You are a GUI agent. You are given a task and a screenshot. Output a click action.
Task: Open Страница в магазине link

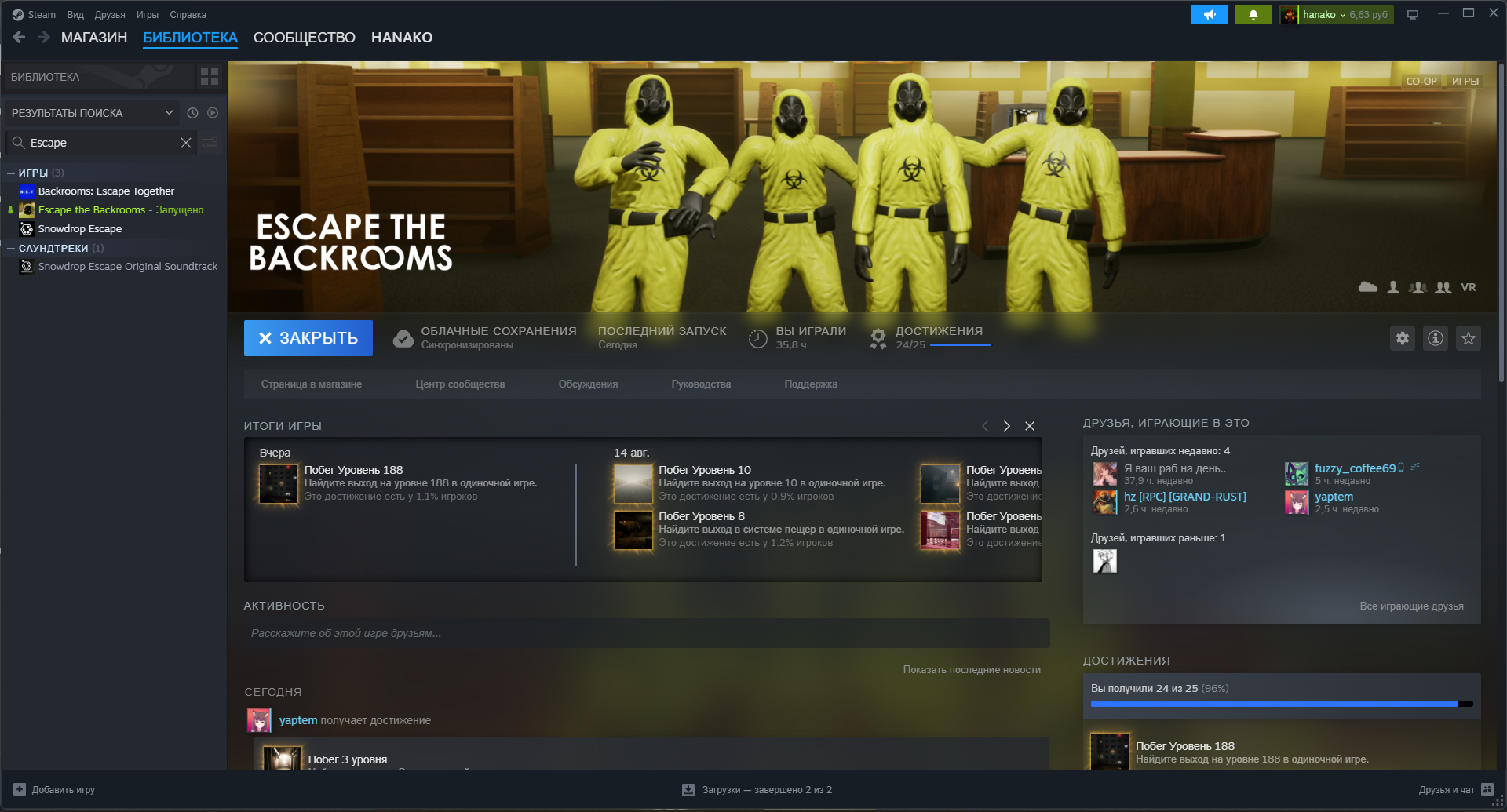312,384
